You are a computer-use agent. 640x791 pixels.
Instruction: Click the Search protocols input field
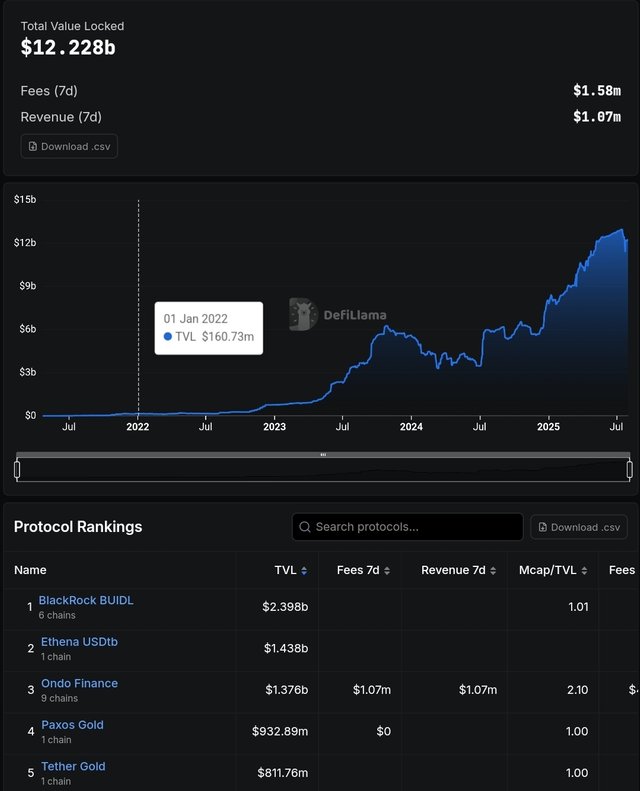click(x=408, y=527)
